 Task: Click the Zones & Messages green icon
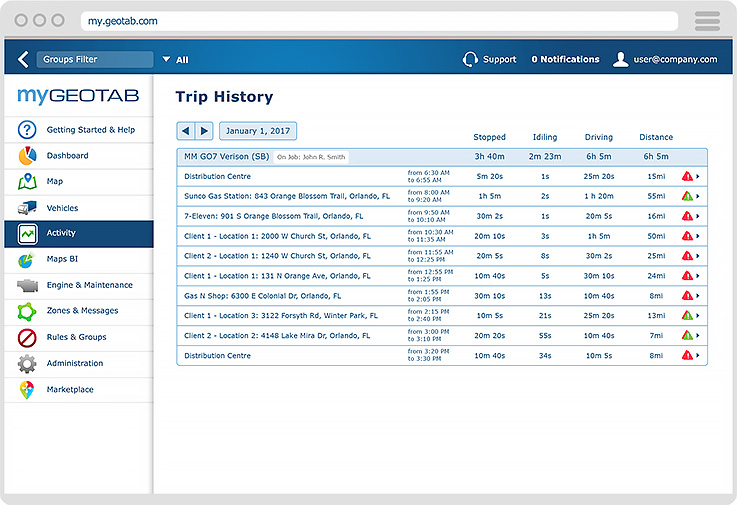point(27,311)
